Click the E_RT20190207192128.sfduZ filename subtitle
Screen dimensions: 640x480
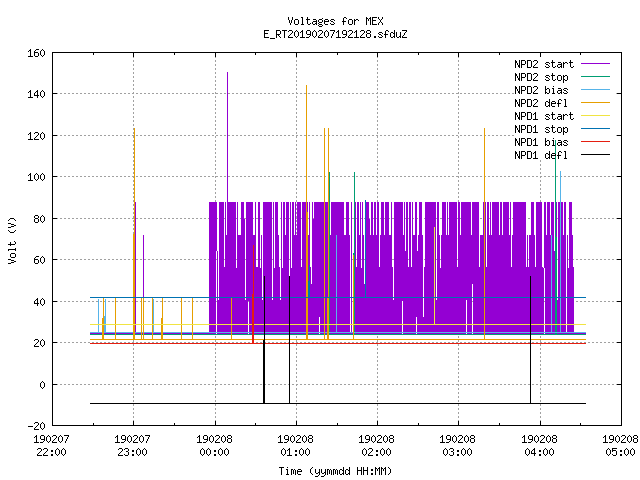tap(336, 34)
